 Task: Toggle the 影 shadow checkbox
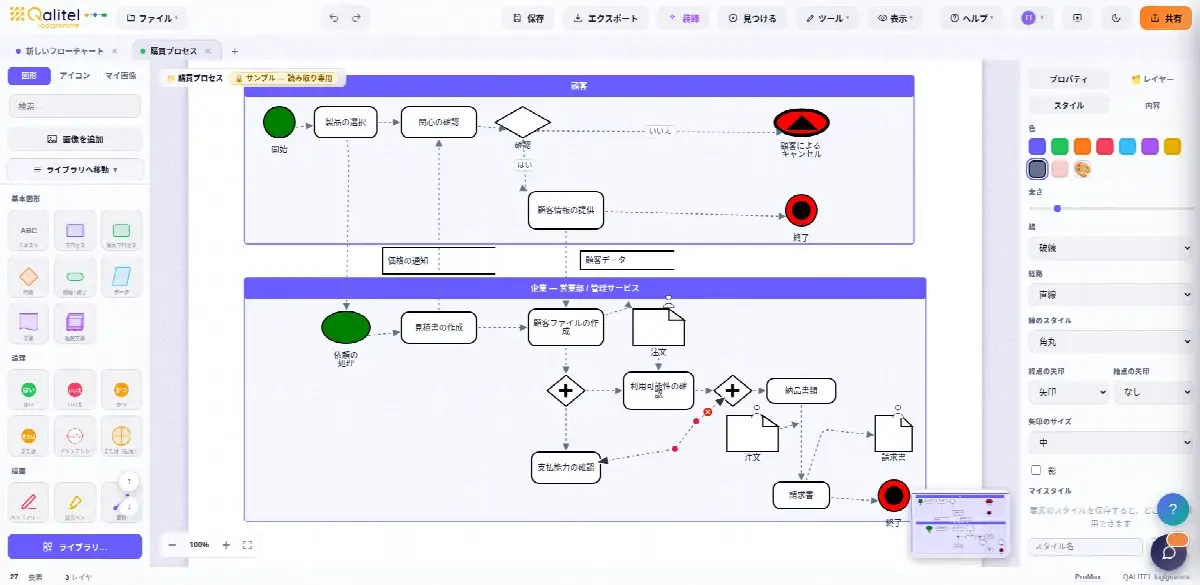click(x=1035, y=469)
